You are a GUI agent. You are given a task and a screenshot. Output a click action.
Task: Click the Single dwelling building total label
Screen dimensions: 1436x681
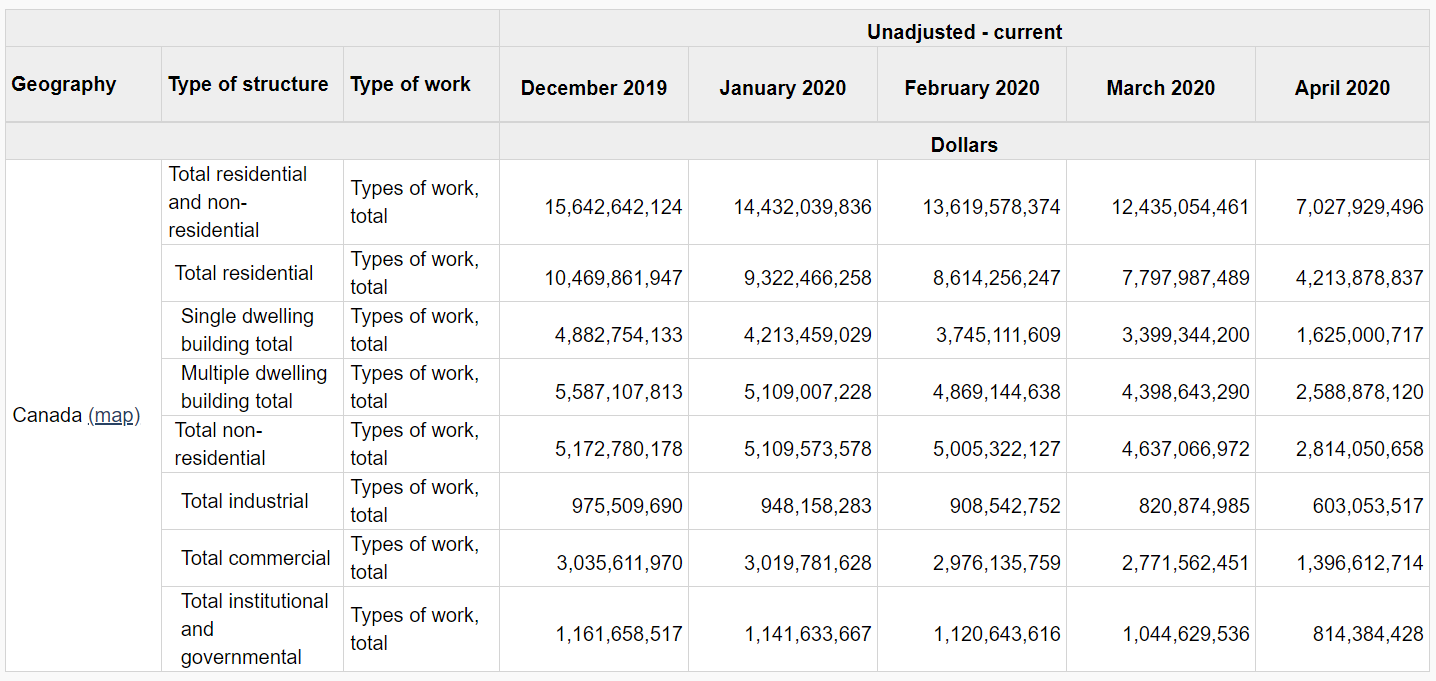pos(247,330)
